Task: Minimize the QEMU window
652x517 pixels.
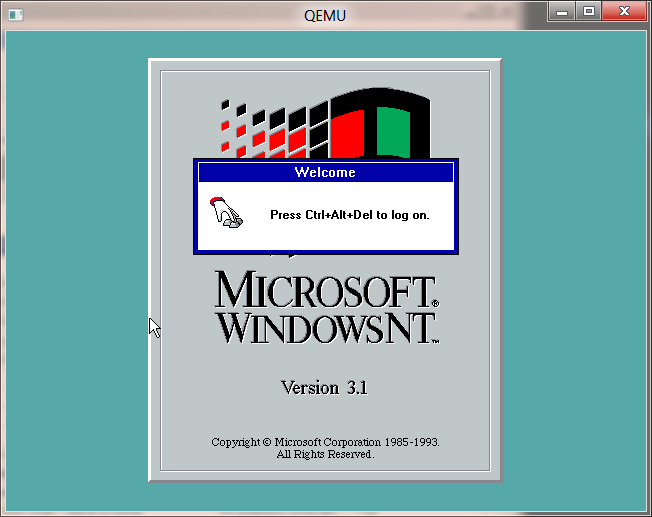Action: point(562,11)
